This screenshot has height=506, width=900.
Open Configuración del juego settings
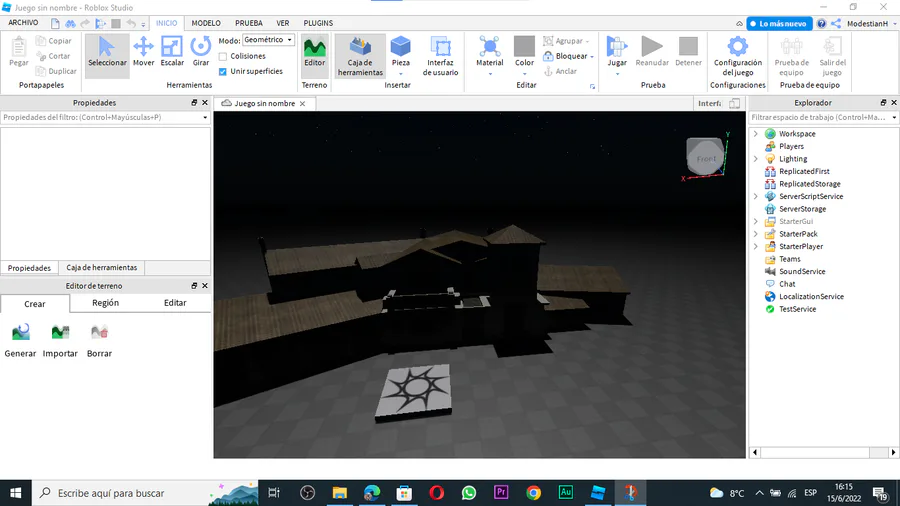(x=738, y=56)
